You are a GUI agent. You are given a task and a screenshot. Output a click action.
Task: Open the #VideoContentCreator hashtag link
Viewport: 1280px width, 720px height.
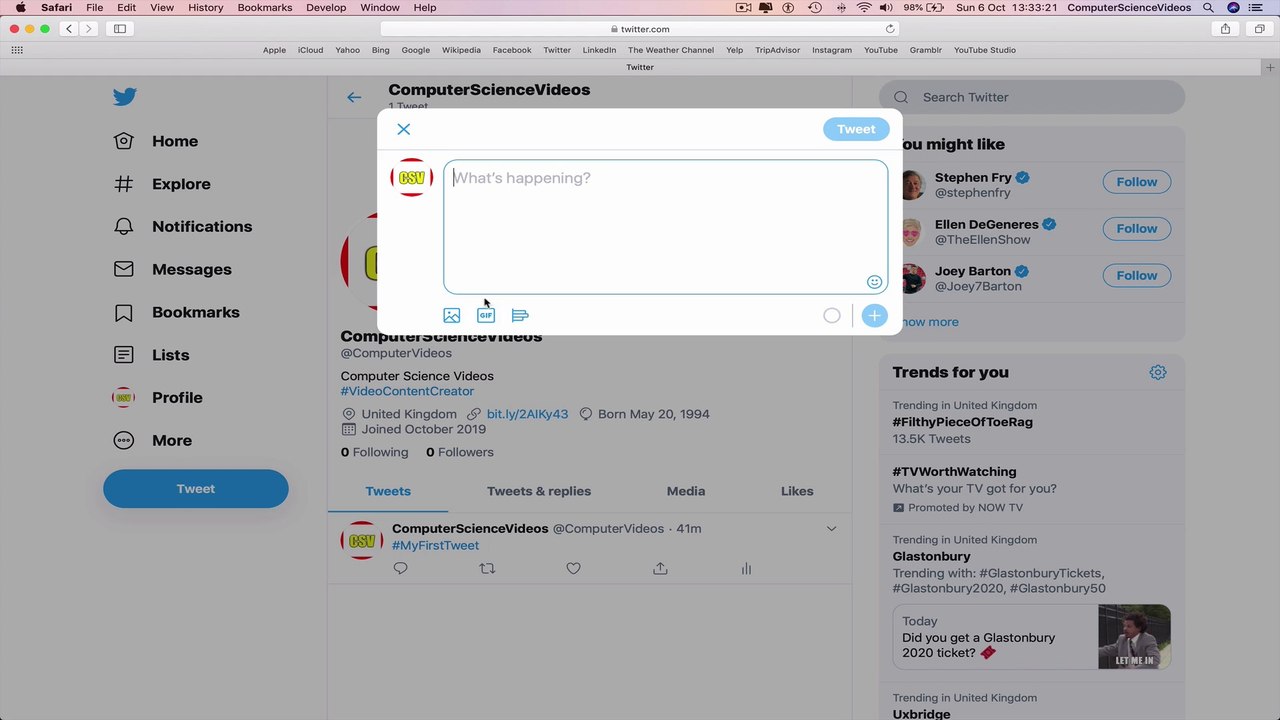407,391
